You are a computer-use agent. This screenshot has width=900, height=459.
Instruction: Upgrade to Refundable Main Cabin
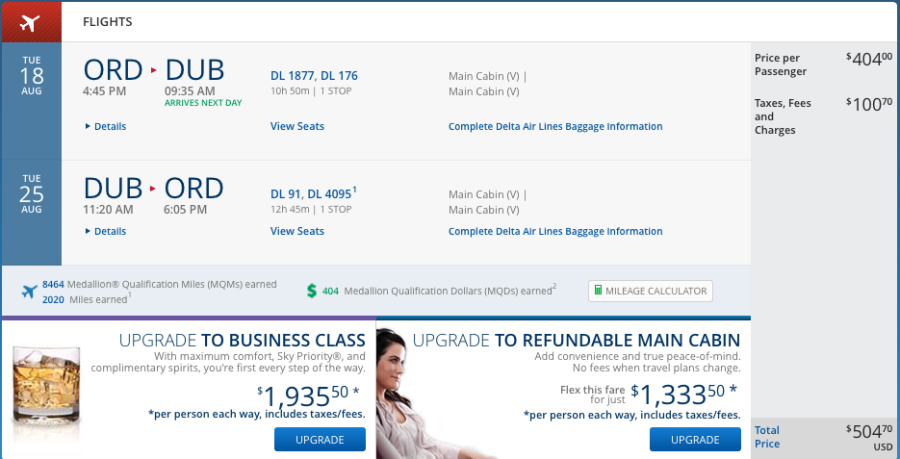[695, 440]
